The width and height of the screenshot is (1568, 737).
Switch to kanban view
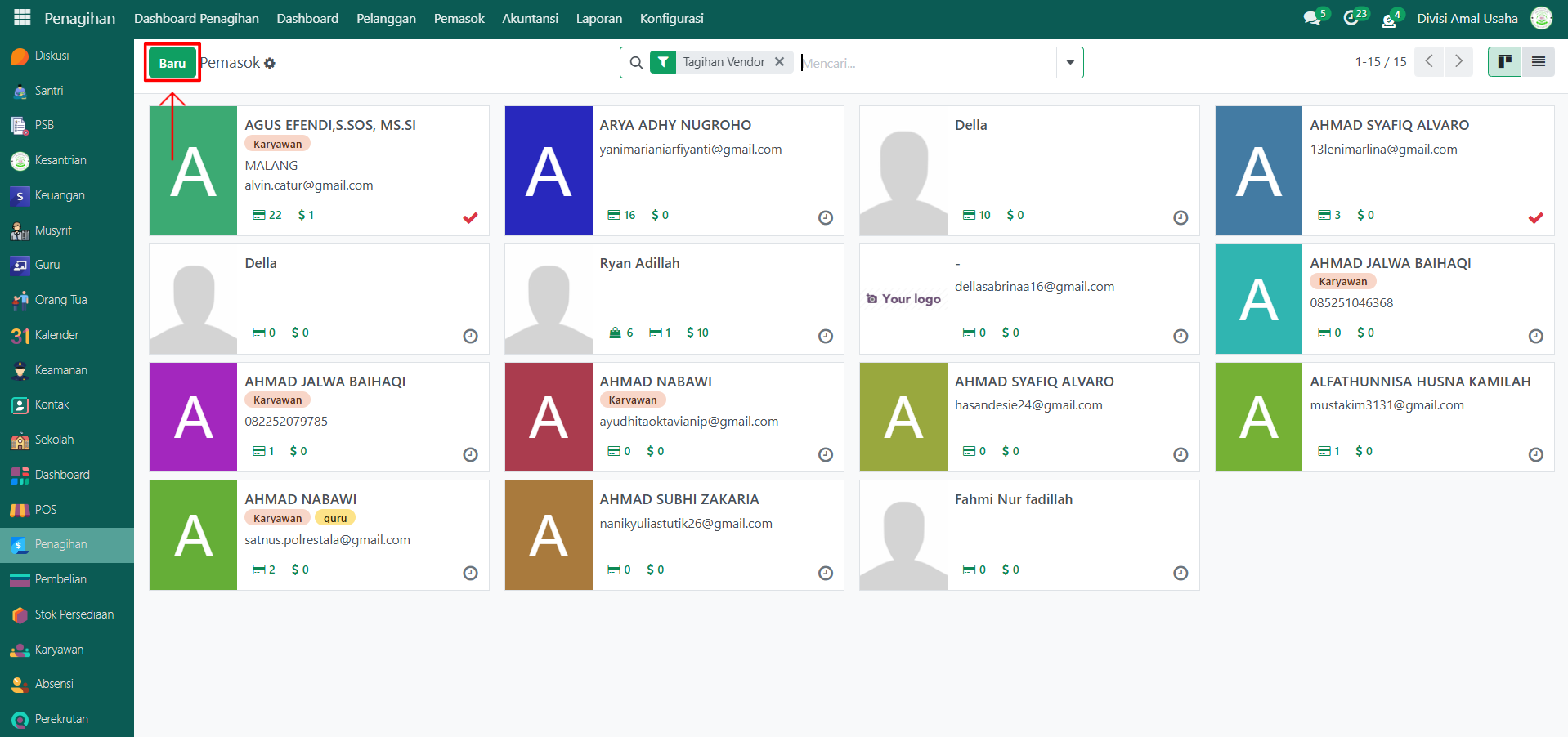1504,62
